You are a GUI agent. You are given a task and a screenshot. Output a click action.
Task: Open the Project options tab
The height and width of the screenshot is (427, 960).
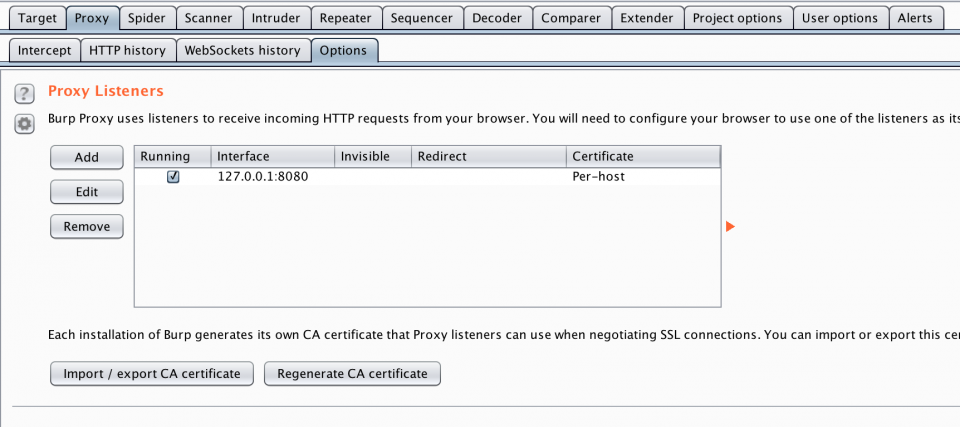click(739, 18)
